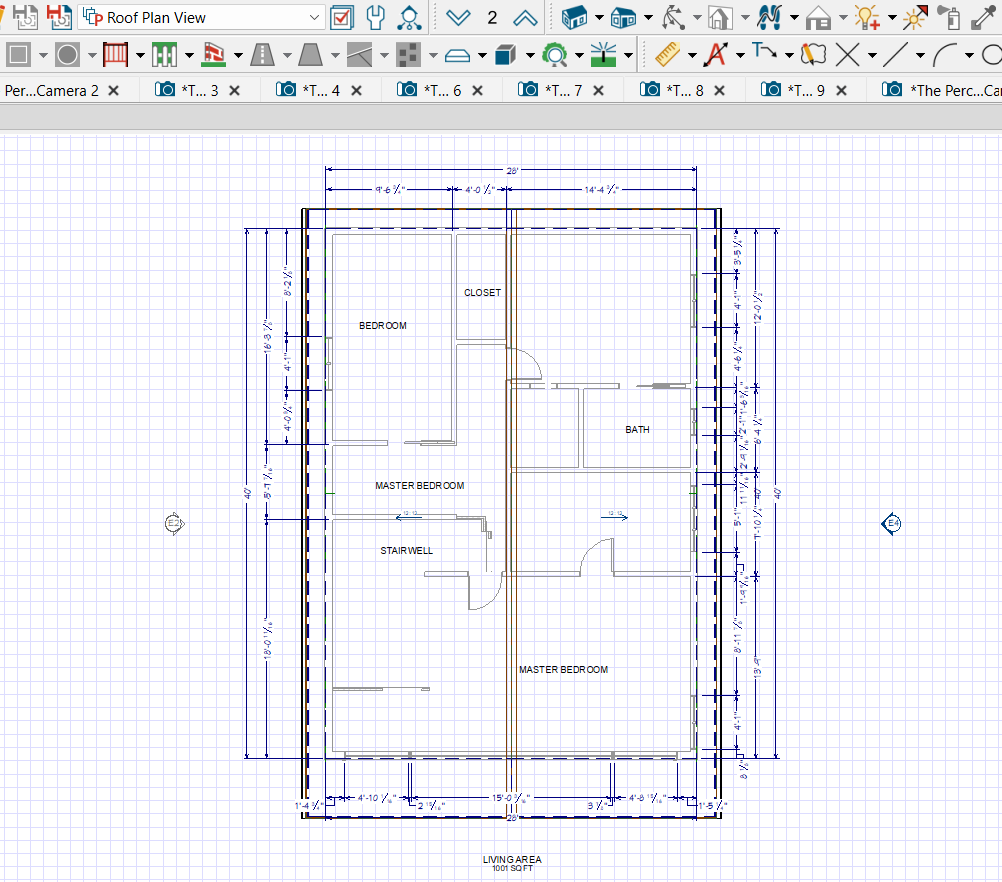Click the BATH room label

tap(637, 430)
